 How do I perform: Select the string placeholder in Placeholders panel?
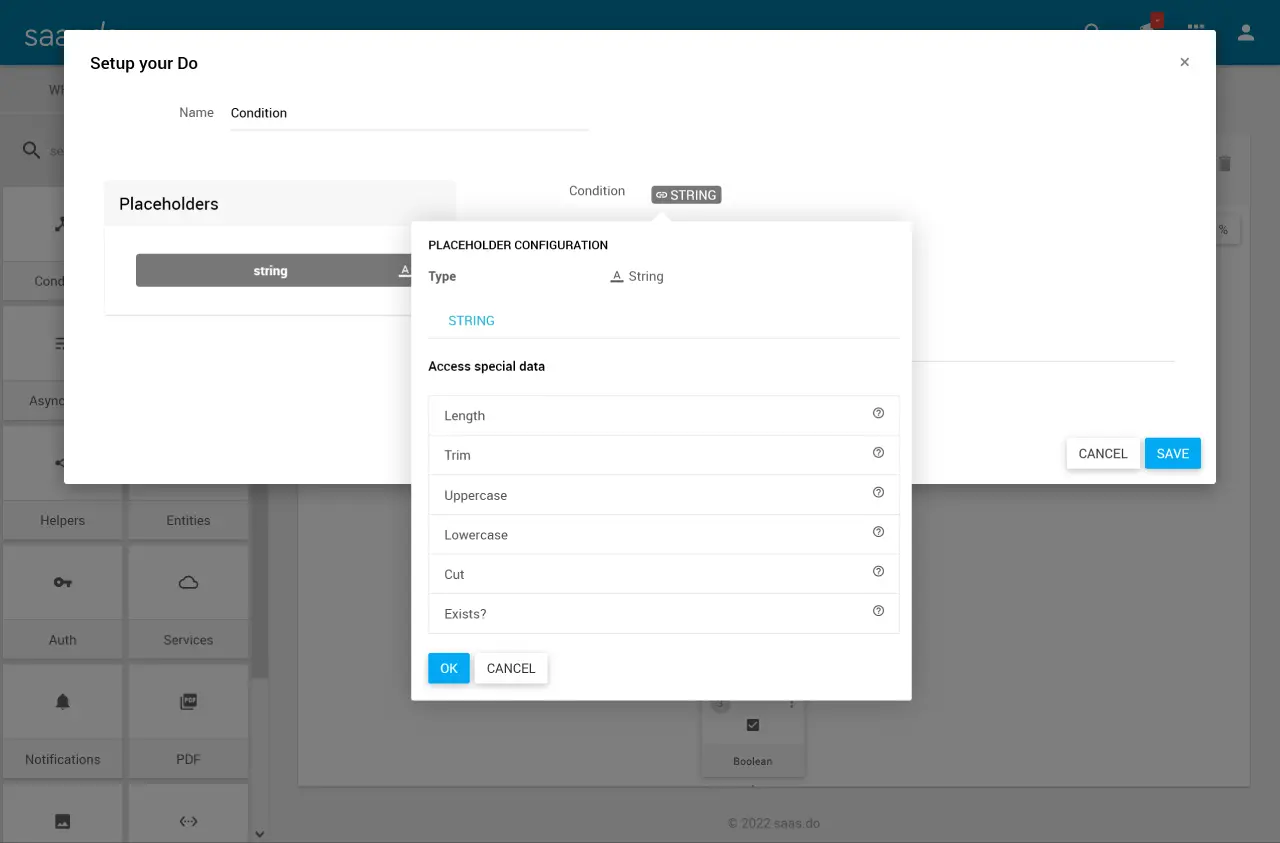271,271
